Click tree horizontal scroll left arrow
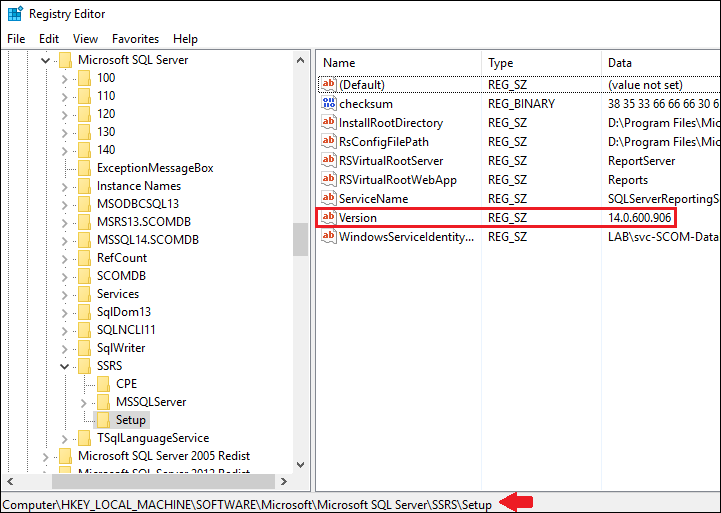 pyautogui.click(x=10, y=481)
